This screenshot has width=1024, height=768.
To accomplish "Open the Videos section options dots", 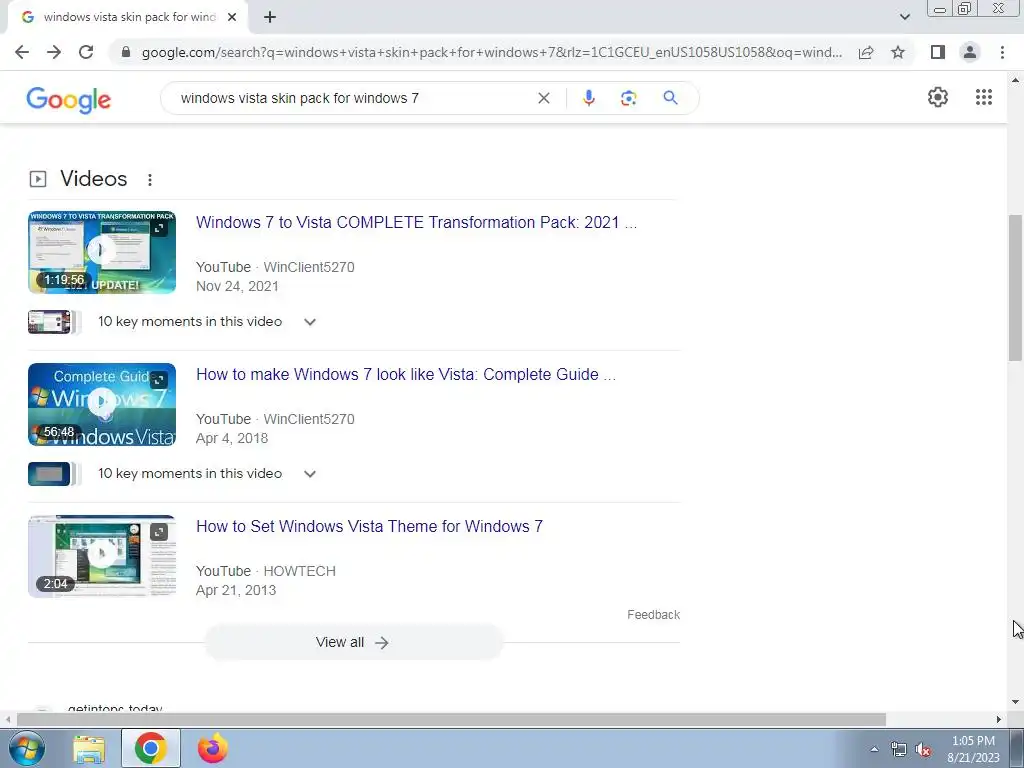I will (150, 180).
